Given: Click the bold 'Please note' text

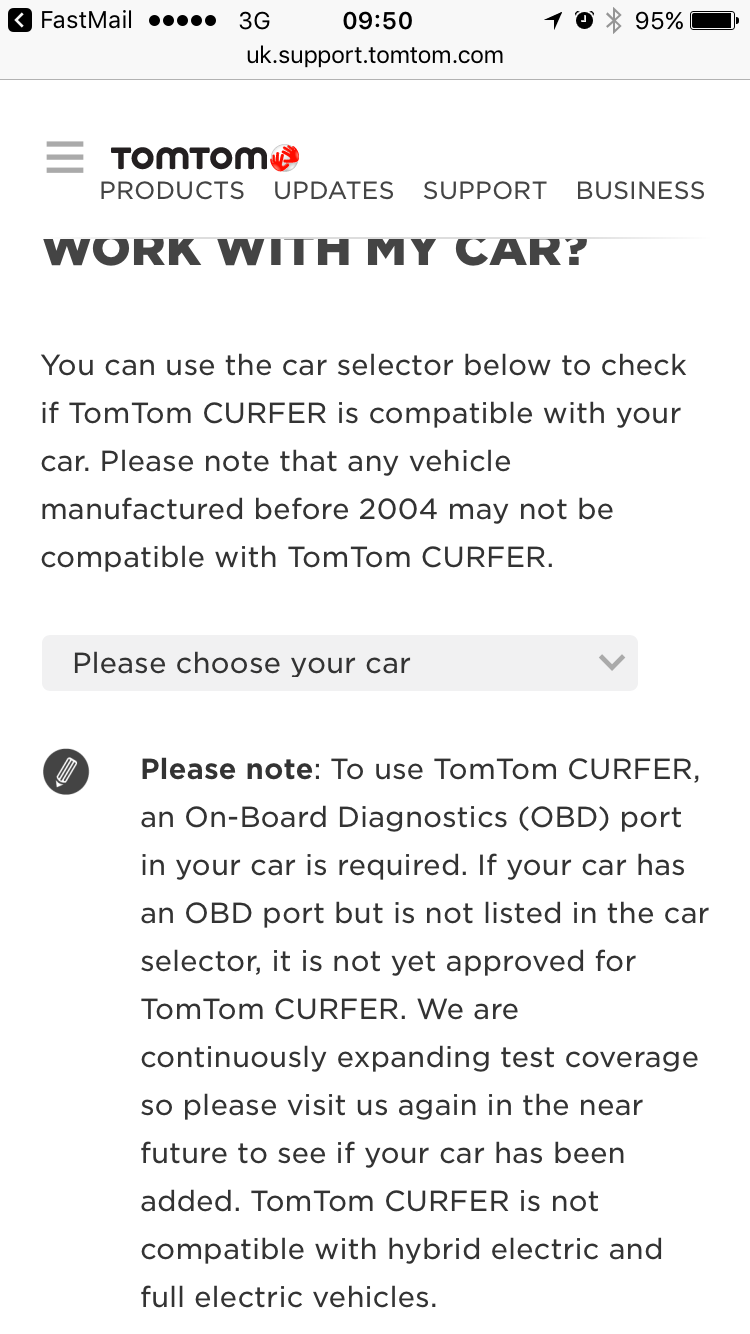Looking at the screenshot, I should coord(227,770).
